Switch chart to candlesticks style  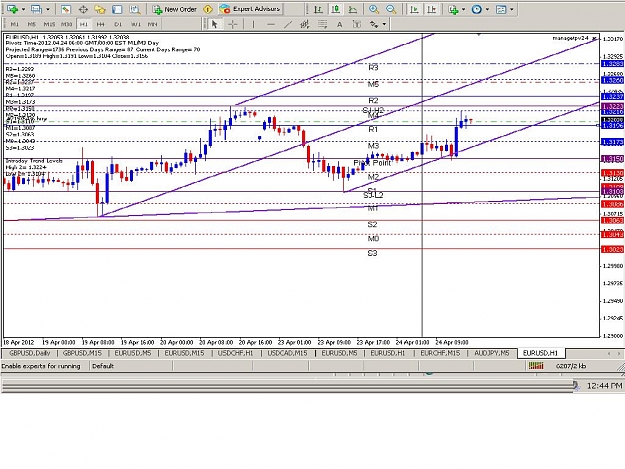[x=336, y=9]
